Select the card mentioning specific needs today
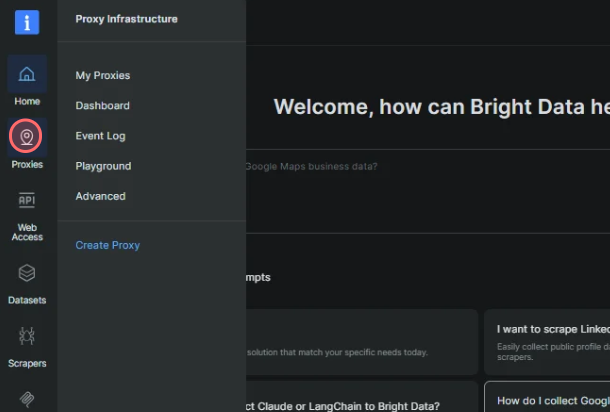This screenshot has width=610, height=412. [x=362, y=342]
